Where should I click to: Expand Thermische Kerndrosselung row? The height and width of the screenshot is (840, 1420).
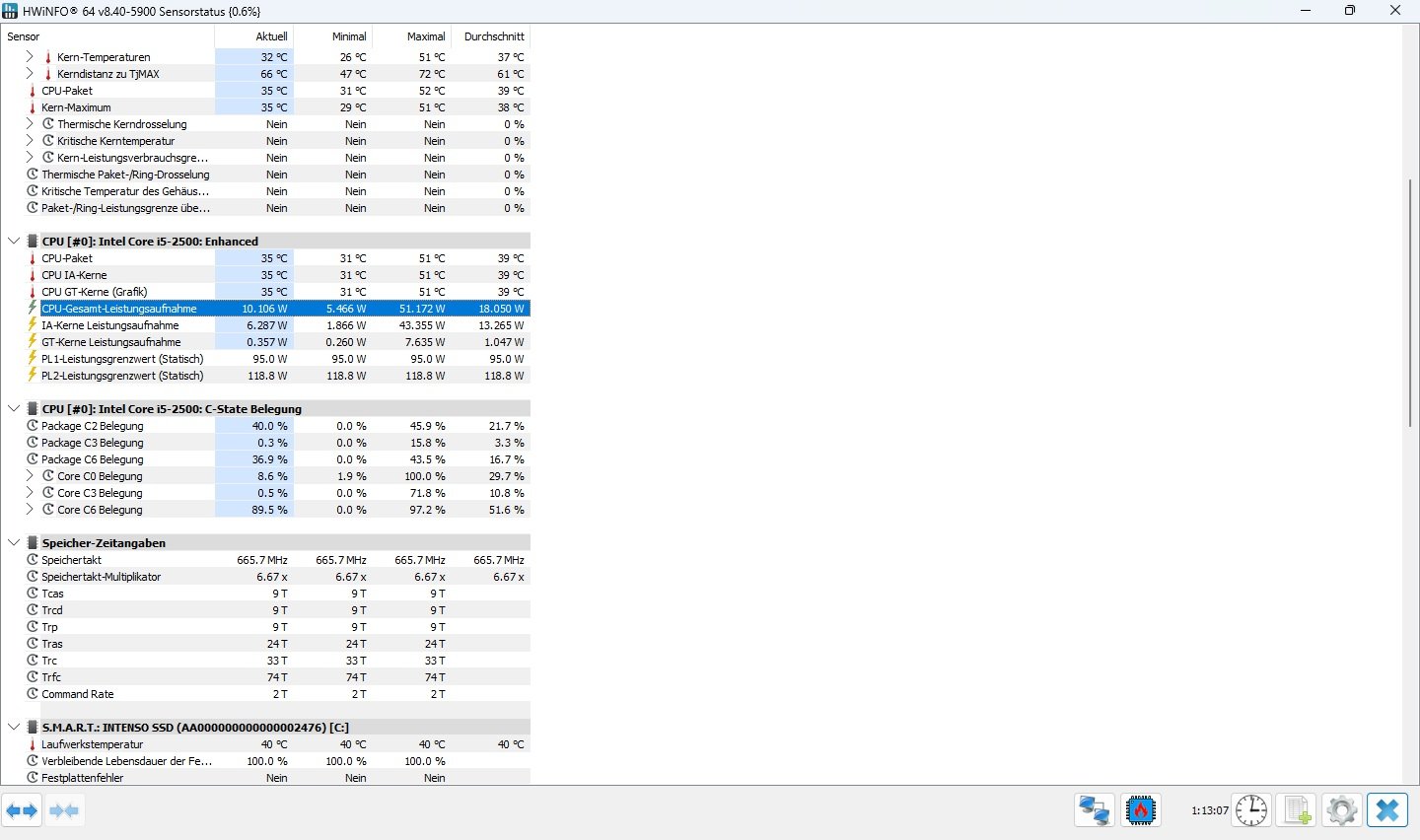(30, 124)
